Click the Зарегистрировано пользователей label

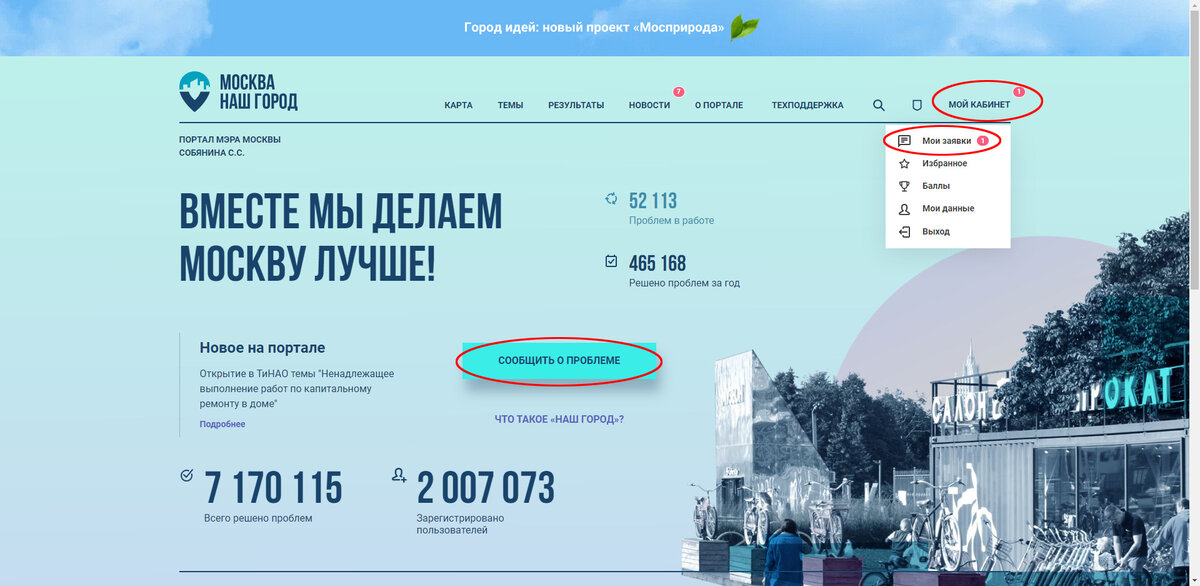pos(460,524)
